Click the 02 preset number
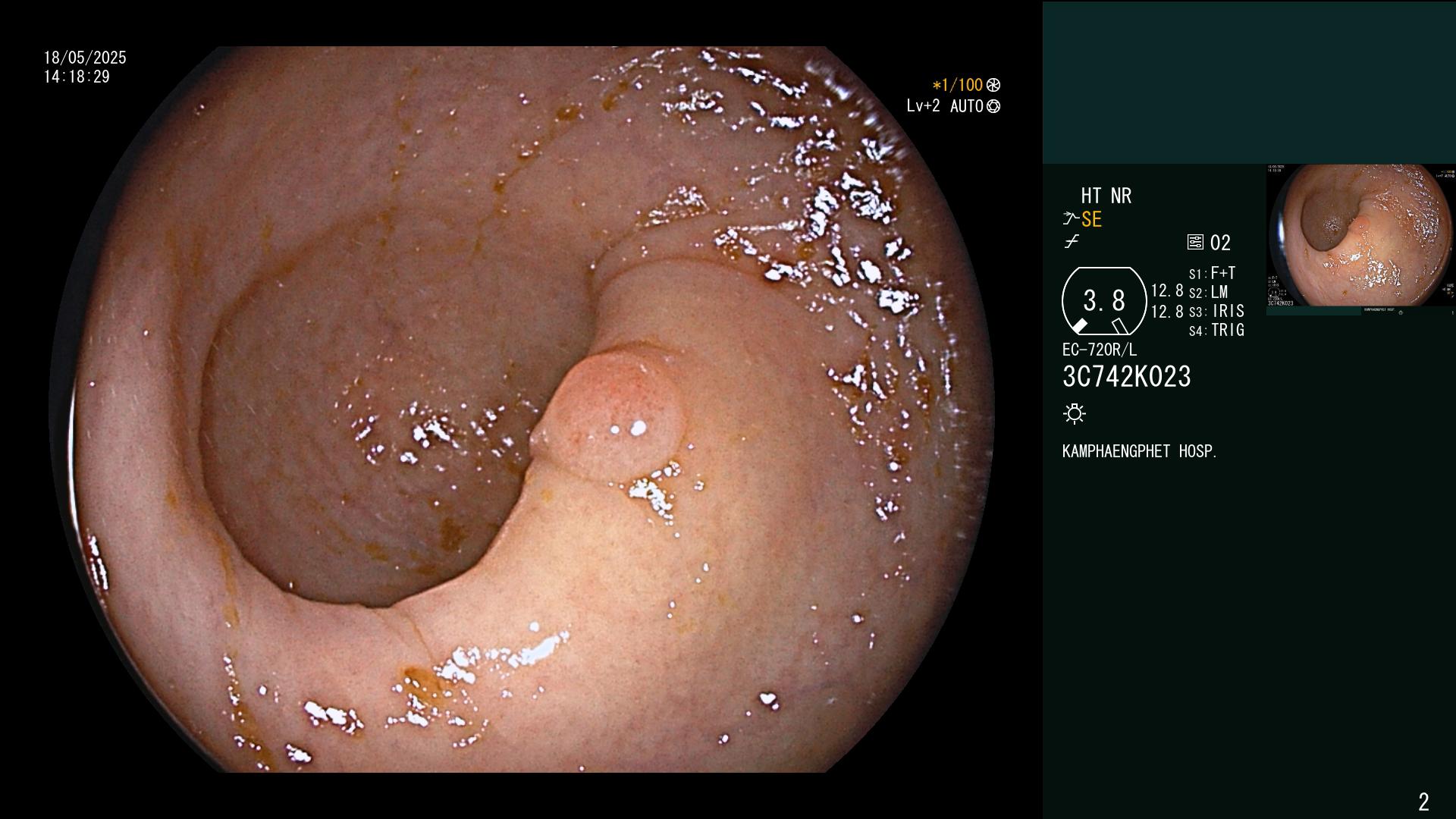 click(1220, 243)
